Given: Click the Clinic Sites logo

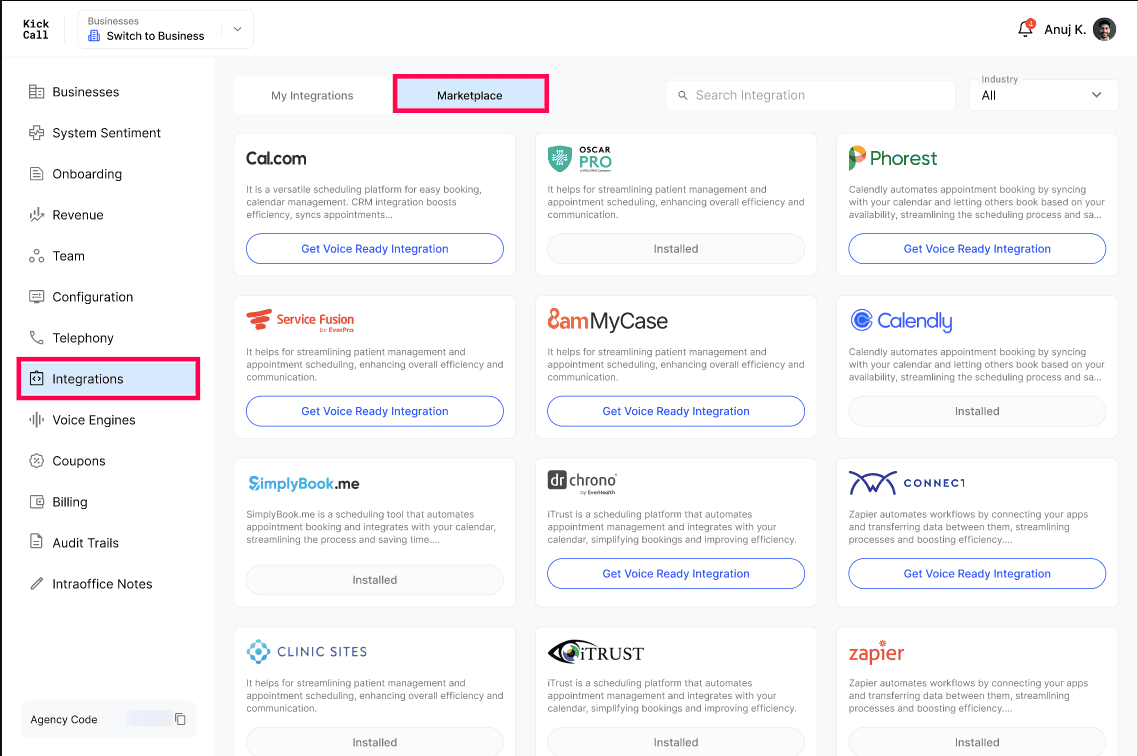Looking at the screenshot, I should [x=306, y=652].
